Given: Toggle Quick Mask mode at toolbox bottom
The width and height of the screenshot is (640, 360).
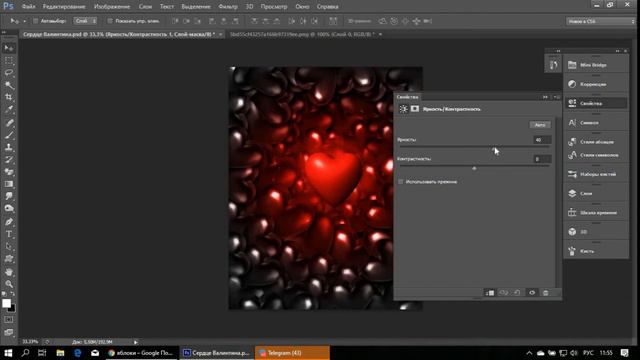Looking at the screenshot, I should (x=9, y=320).
